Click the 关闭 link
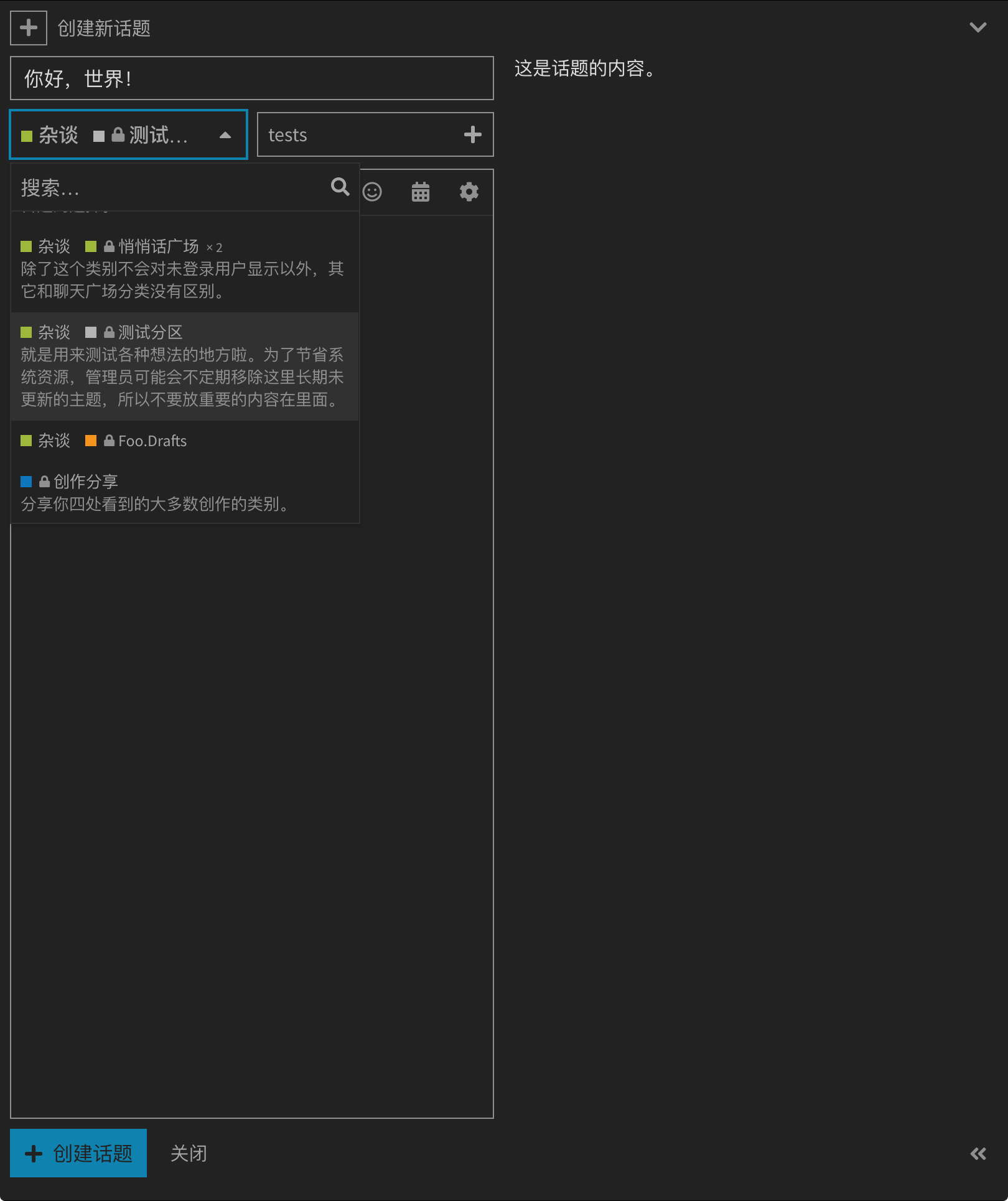The image size is (1008, 1201). click(x=189, y=1153)
